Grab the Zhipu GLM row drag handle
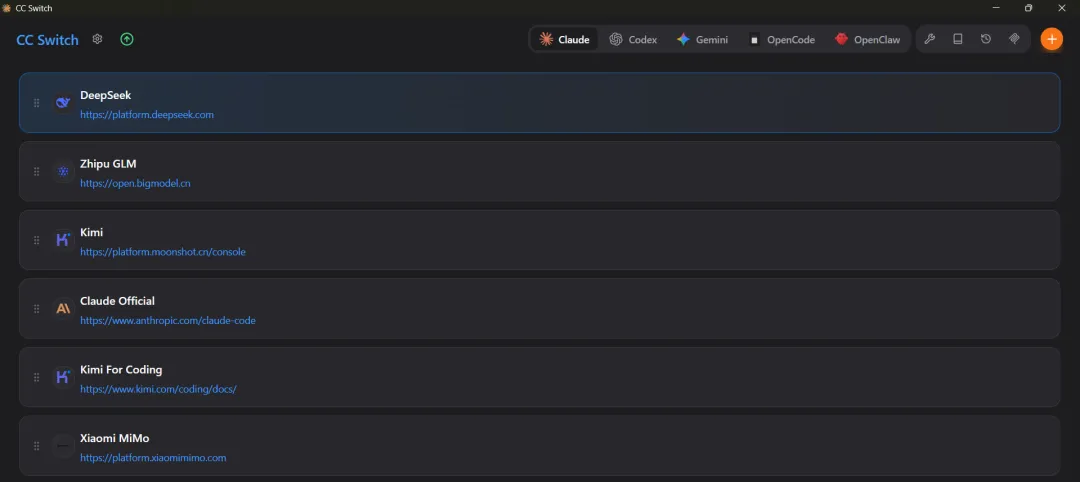 tap(37, 171)
